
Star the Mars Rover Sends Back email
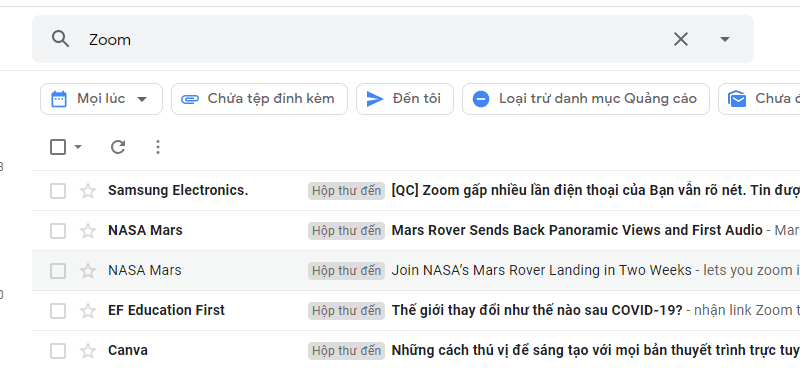point(88,231)
